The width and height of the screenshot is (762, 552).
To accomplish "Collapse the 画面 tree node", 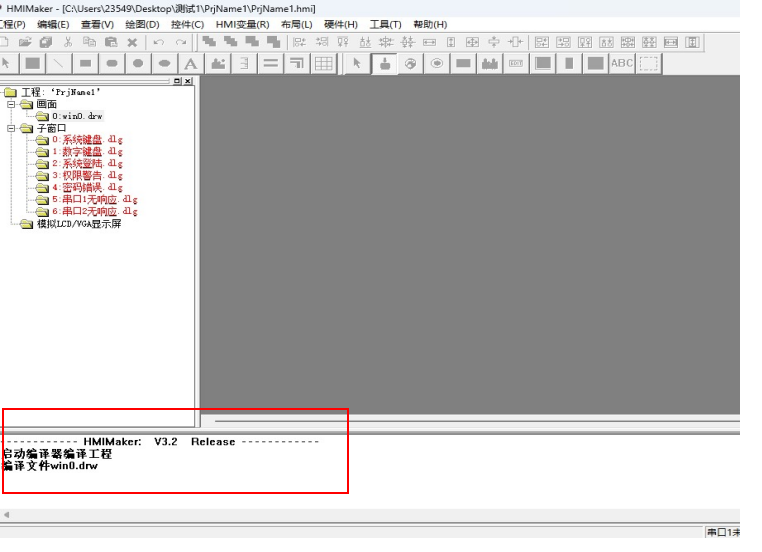I will 11,104.
